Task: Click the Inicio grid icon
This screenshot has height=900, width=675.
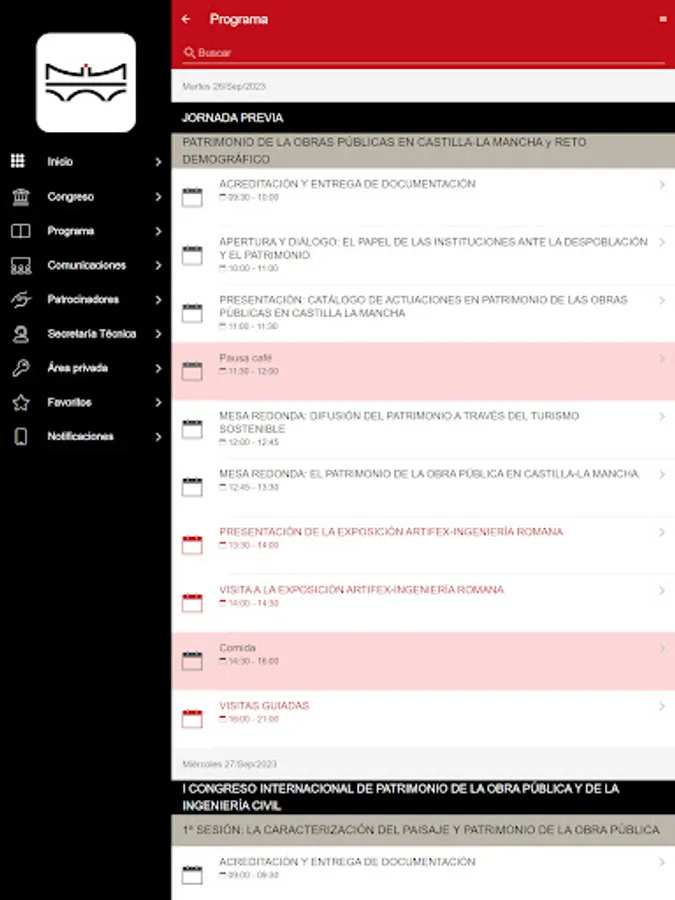Action: tap(18, 161)
